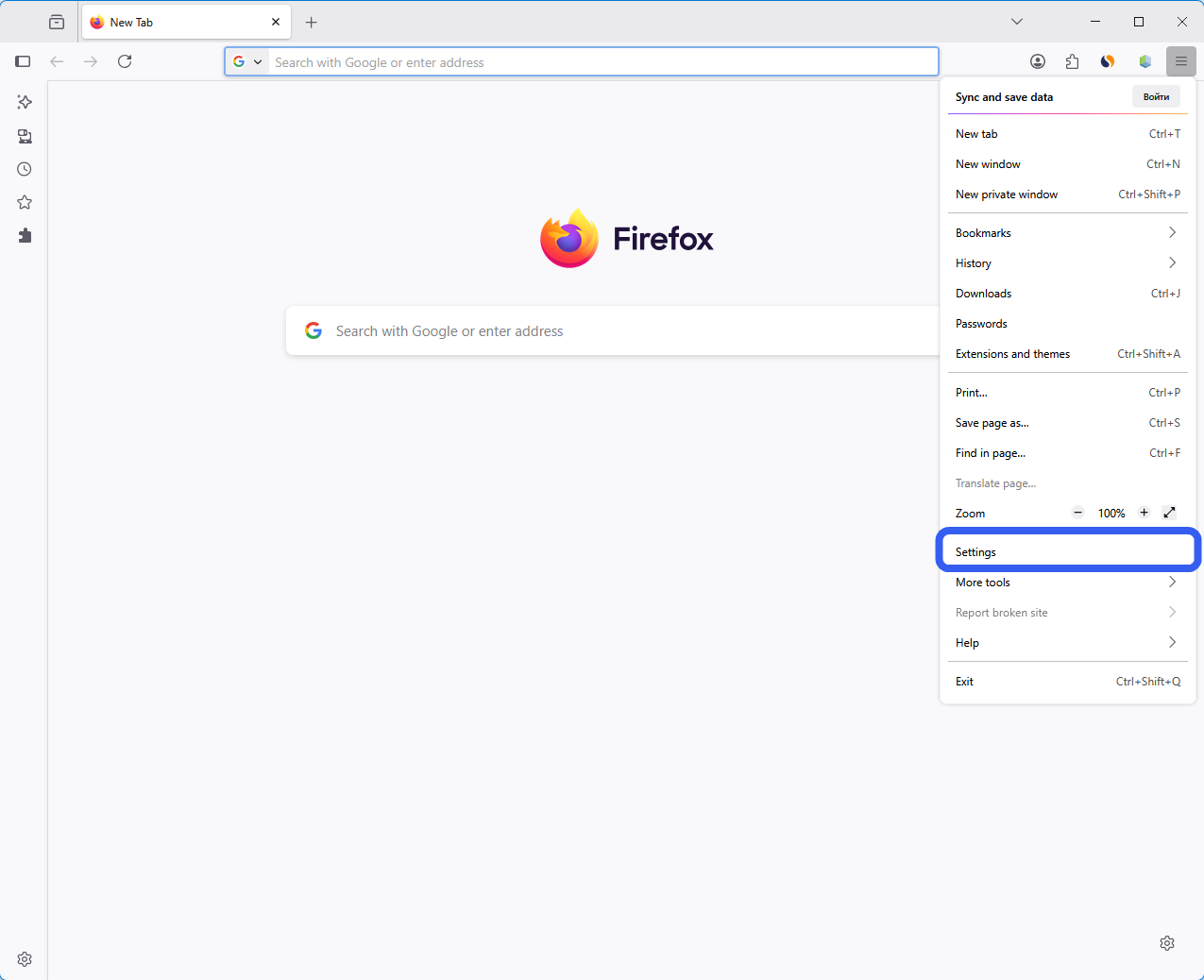
Task: Increase zoom with the plus button
Action: (x=1144, y=513)
